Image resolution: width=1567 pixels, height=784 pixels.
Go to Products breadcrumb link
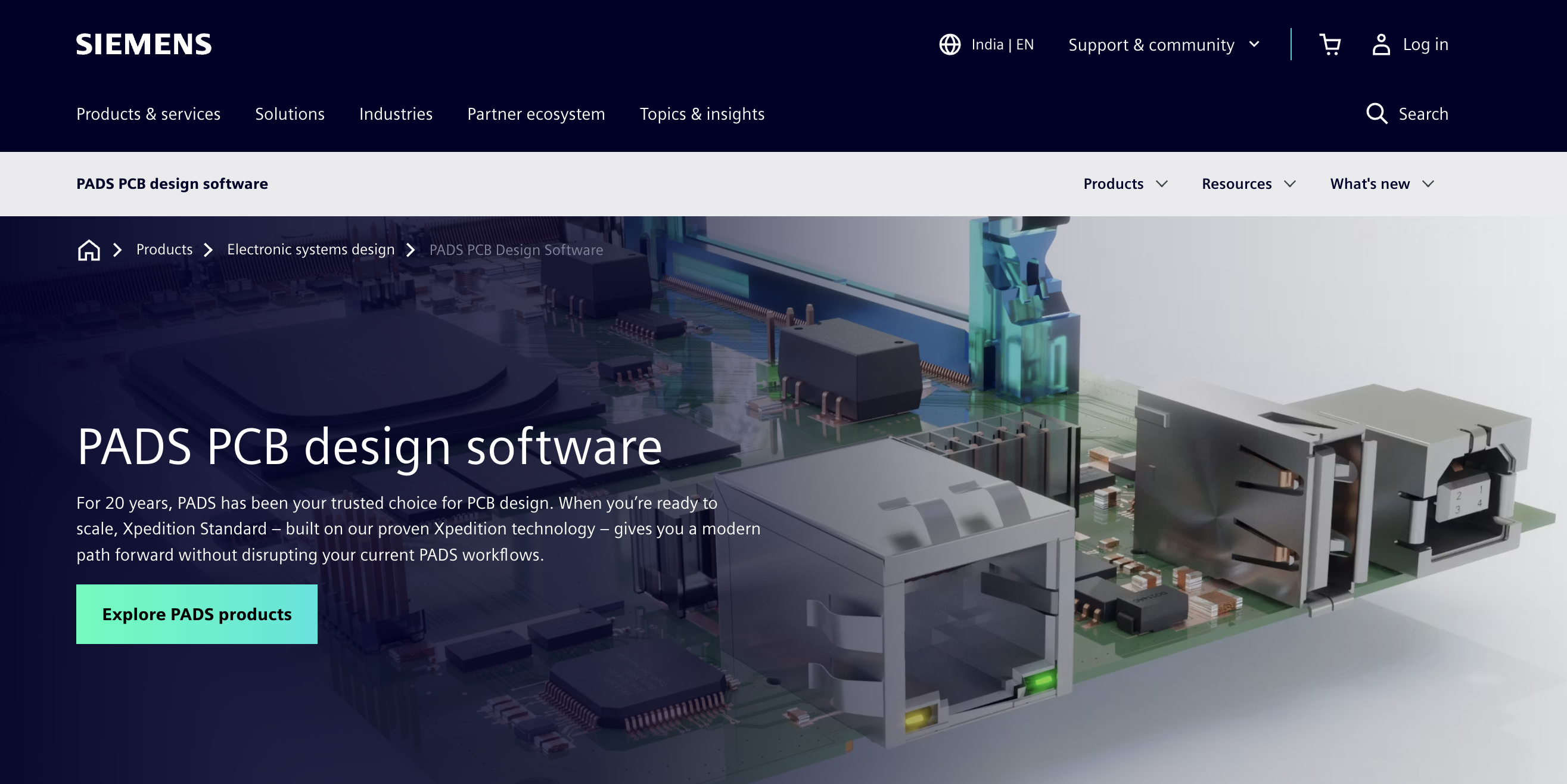click(x=164, y=250)
